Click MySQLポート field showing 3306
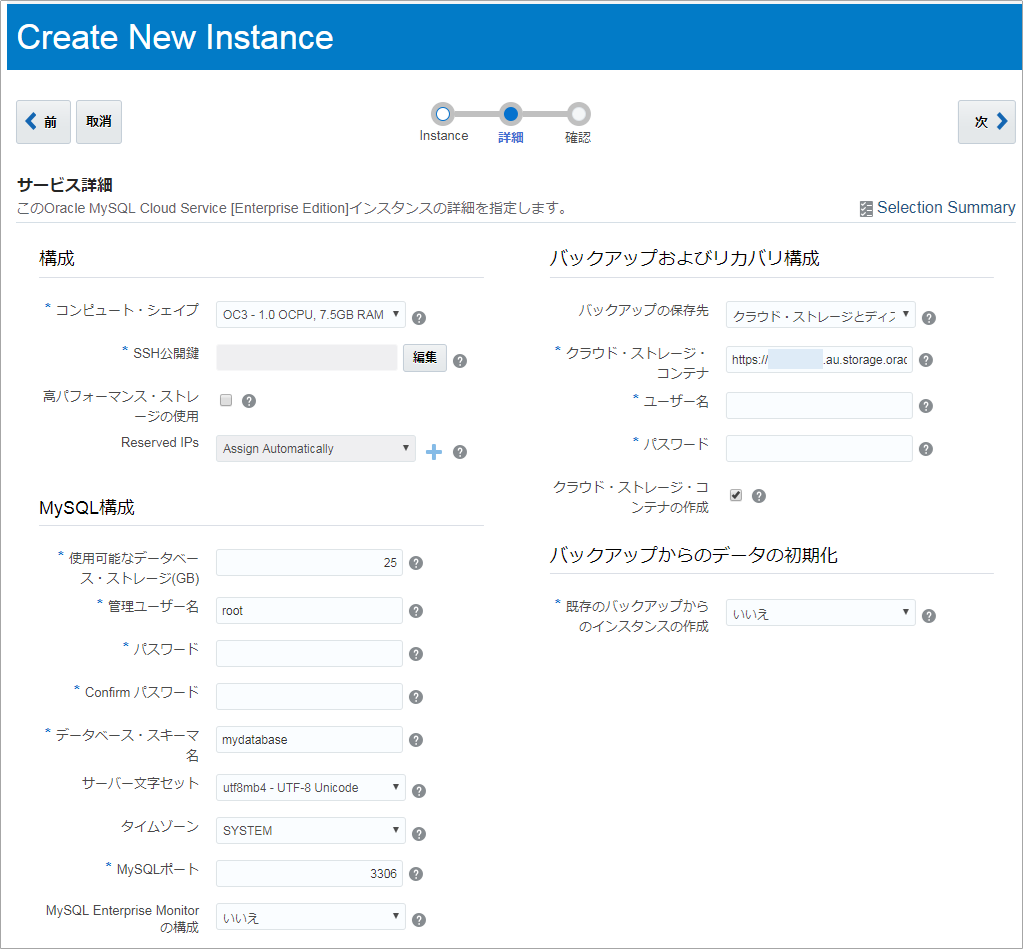1023x949 pixels. (309, 874)
